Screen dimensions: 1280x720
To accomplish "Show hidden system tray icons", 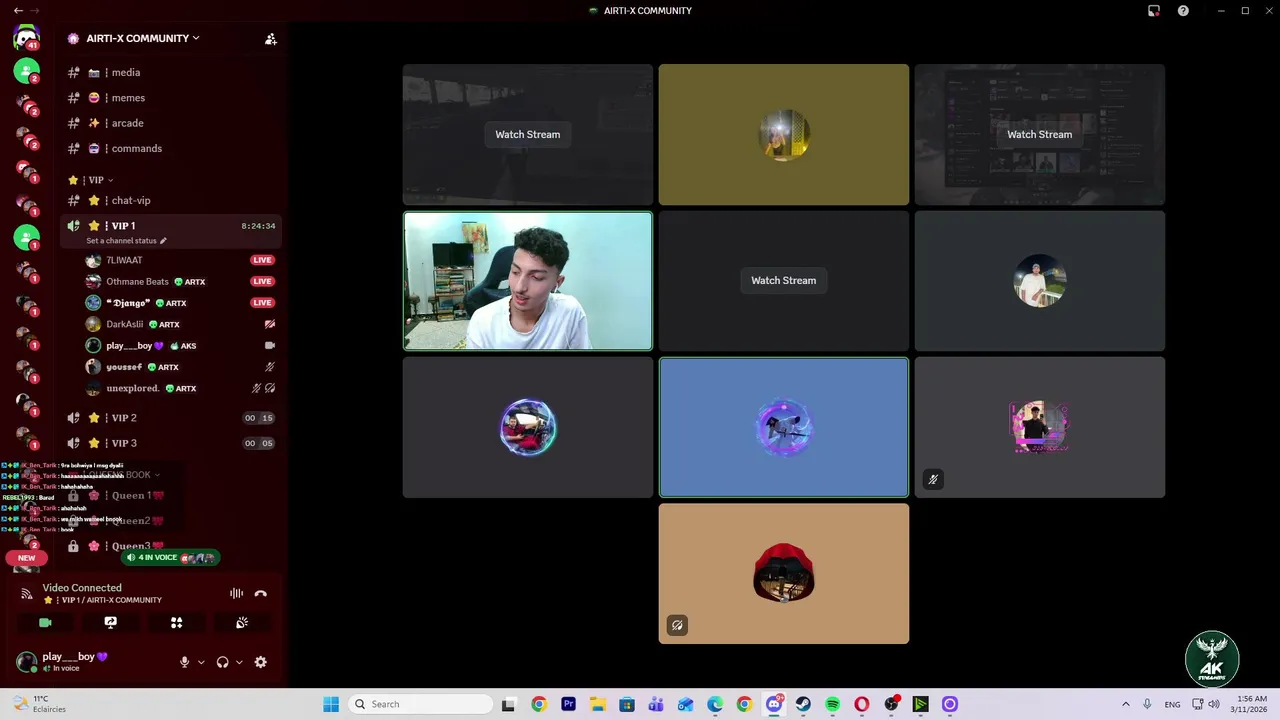I will coord(1125,704).
